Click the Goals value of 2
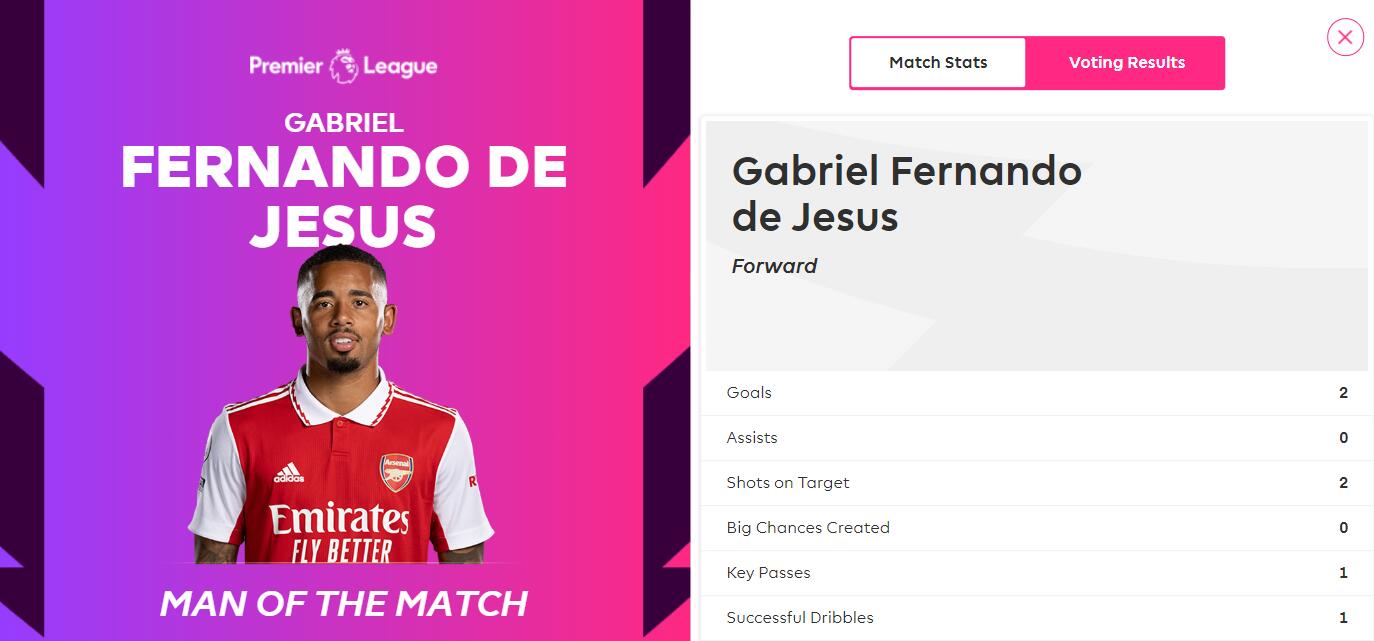1374x641 pixels. [1343, 393]
